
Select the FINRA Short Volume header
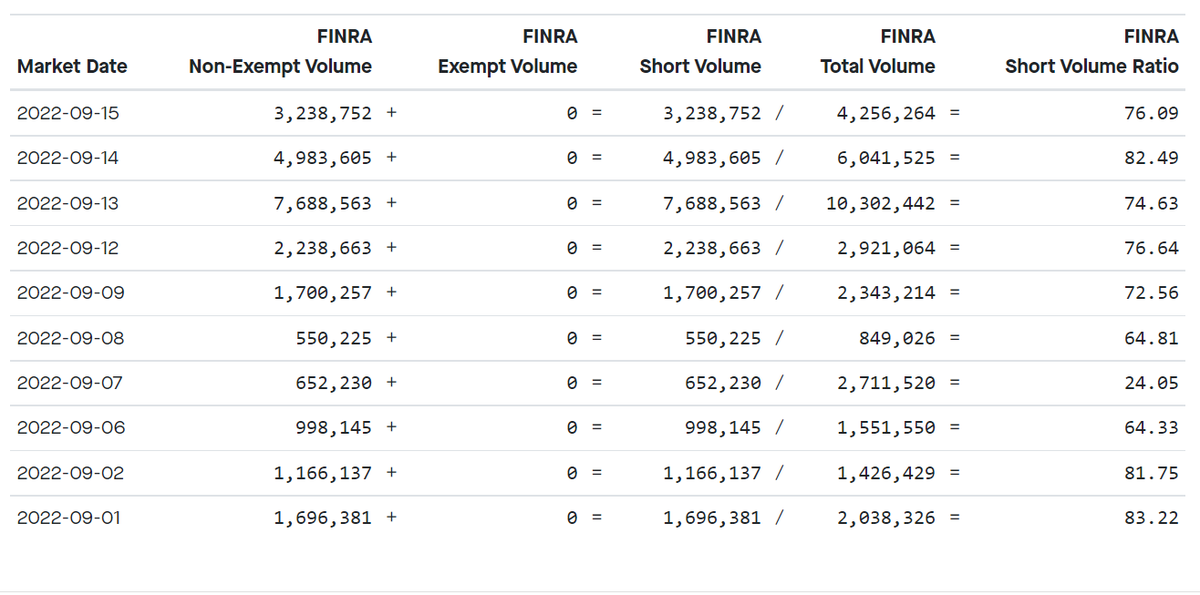coord(700,52)
